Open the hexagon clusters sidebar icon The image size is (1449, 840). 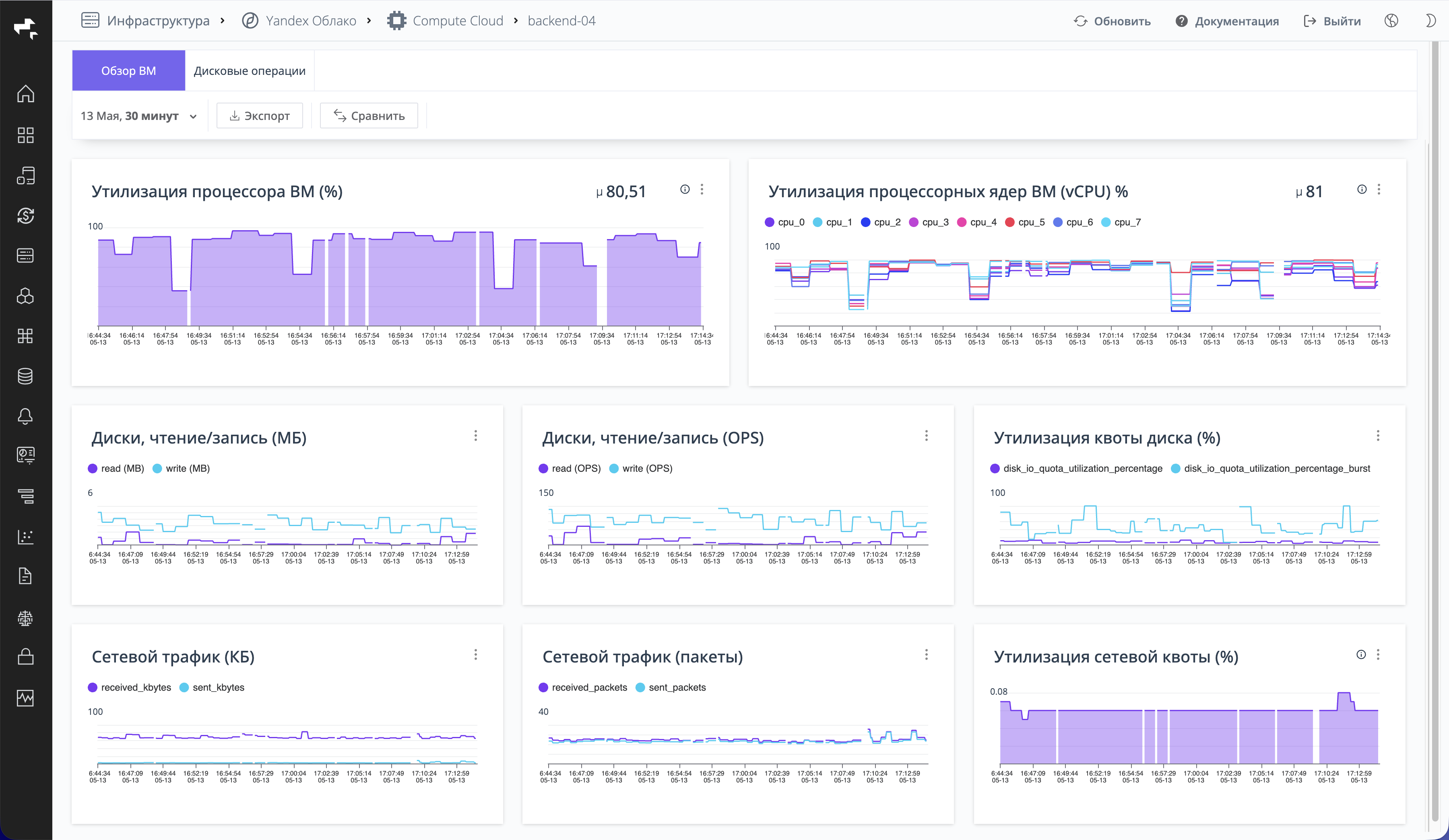tap(25, 295)
